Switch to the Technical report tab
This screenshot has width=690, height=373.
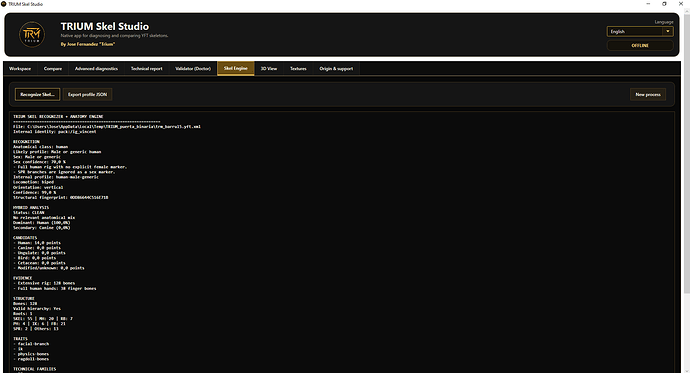pyautogui.click(x=147, y=69)
